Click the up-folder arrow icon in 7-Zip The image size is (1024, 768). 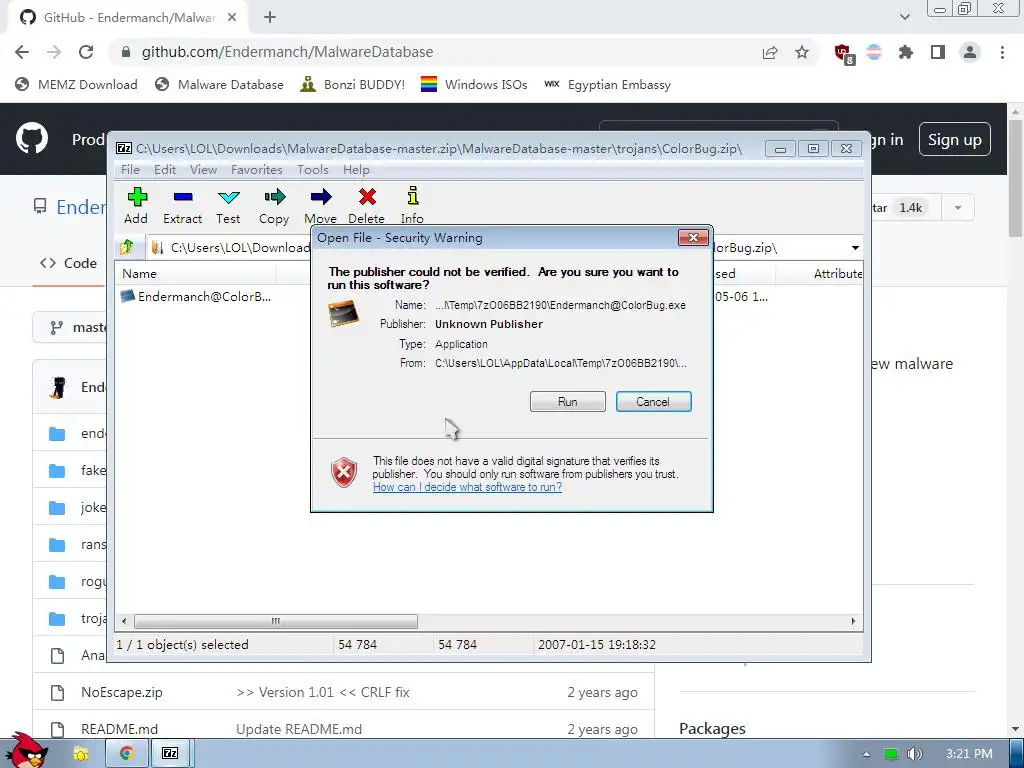click(x=127, y=248)
